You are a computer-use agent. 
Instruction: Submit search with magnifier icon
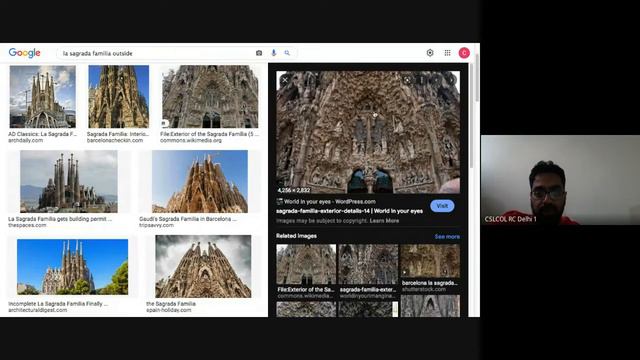coord(287,53)
